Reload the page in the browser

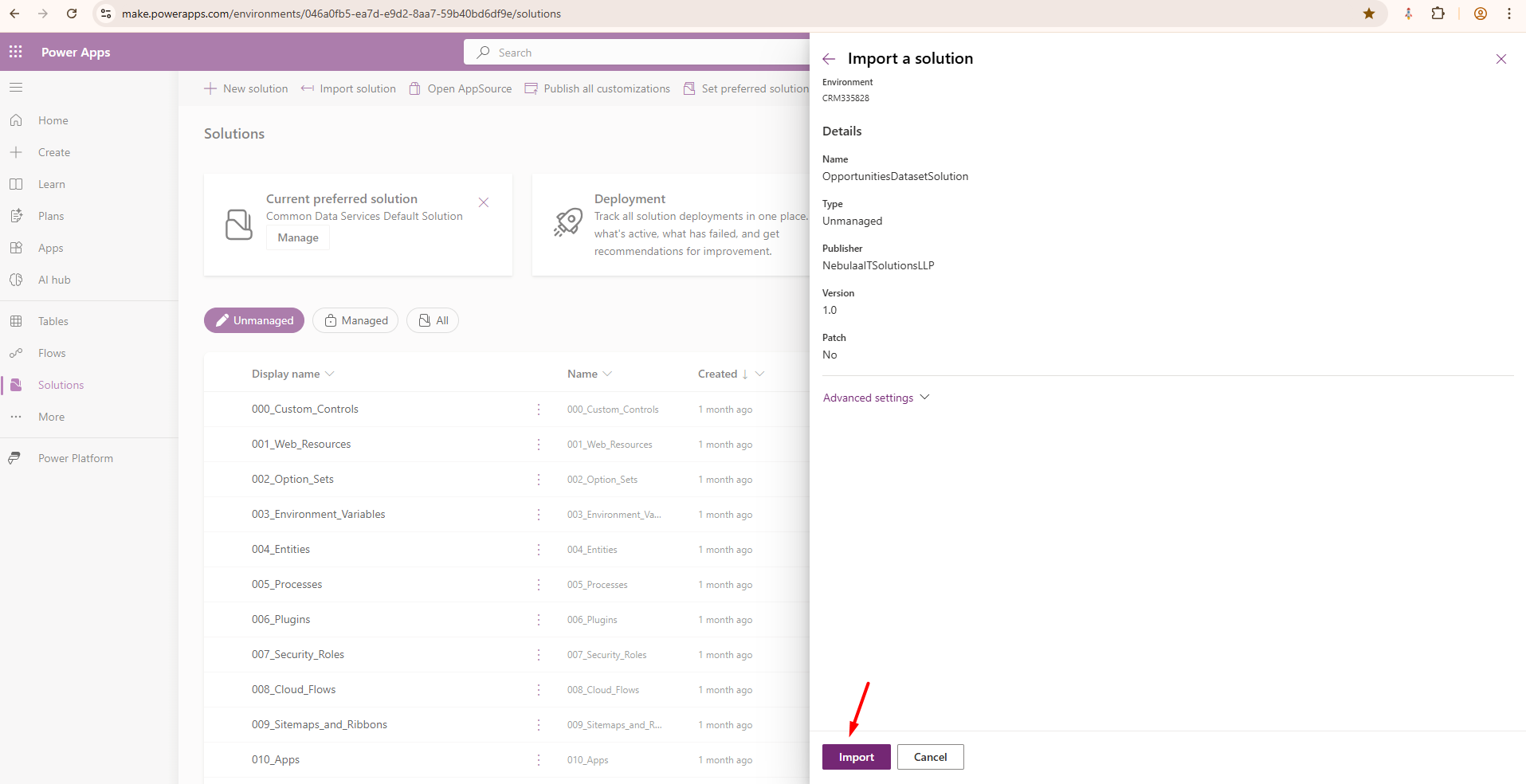(72, 14)
